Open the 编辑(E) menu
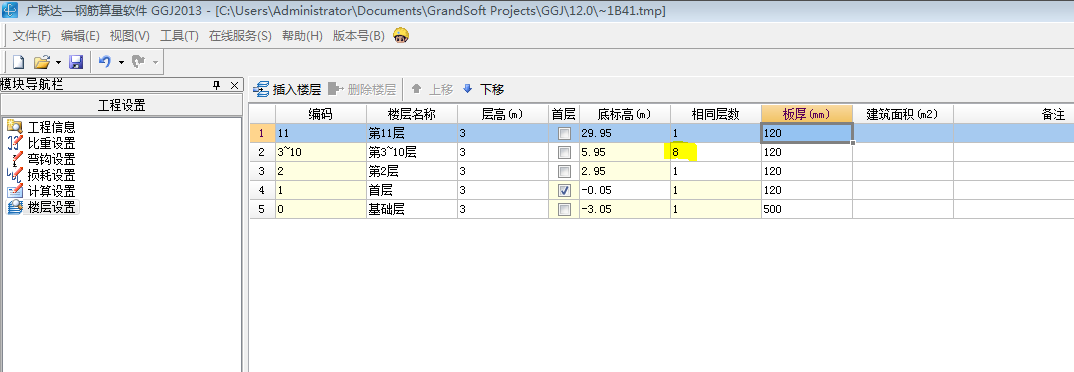 80,36
